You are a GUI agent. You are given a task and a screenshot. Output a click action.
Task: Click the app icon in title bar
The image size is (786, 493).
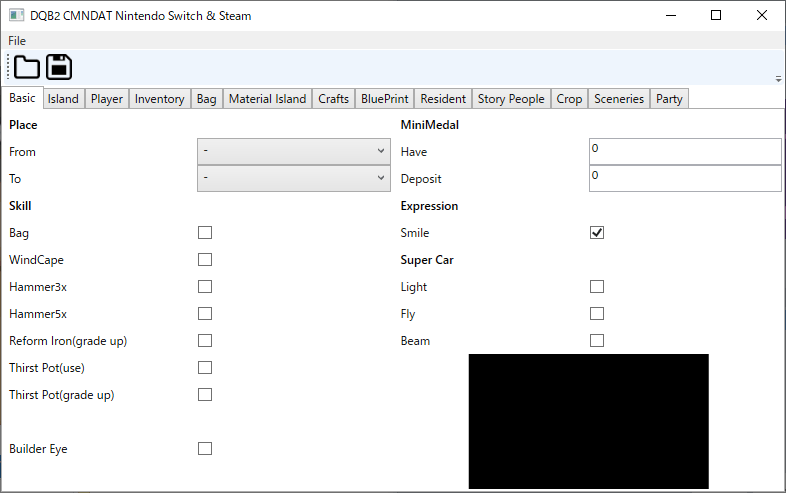(16, 16)
